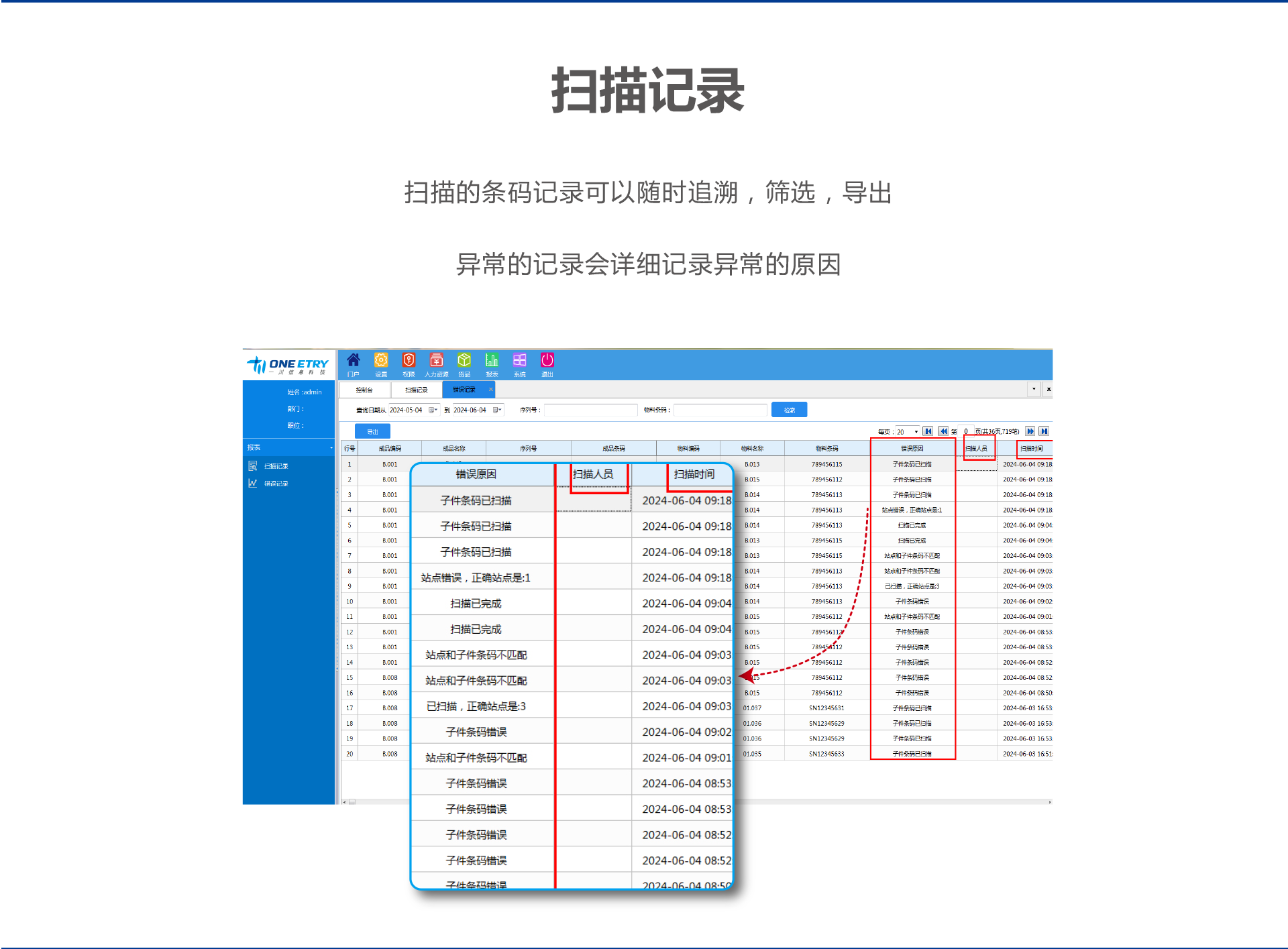Open 错误记录 in the left sidebar
1288x949 pixels.
point(276,484)
